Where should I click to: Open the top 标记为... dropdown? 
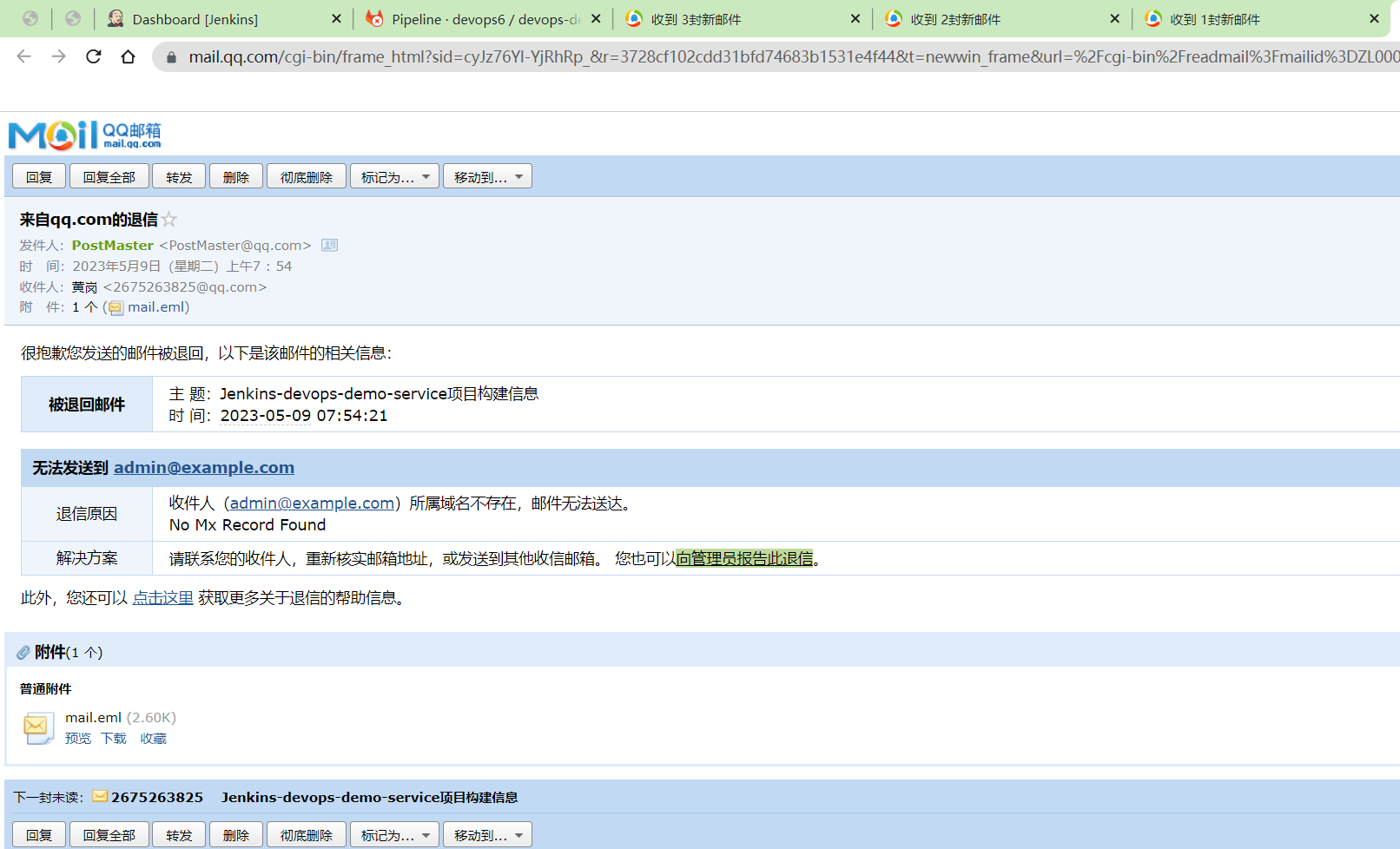394,176
